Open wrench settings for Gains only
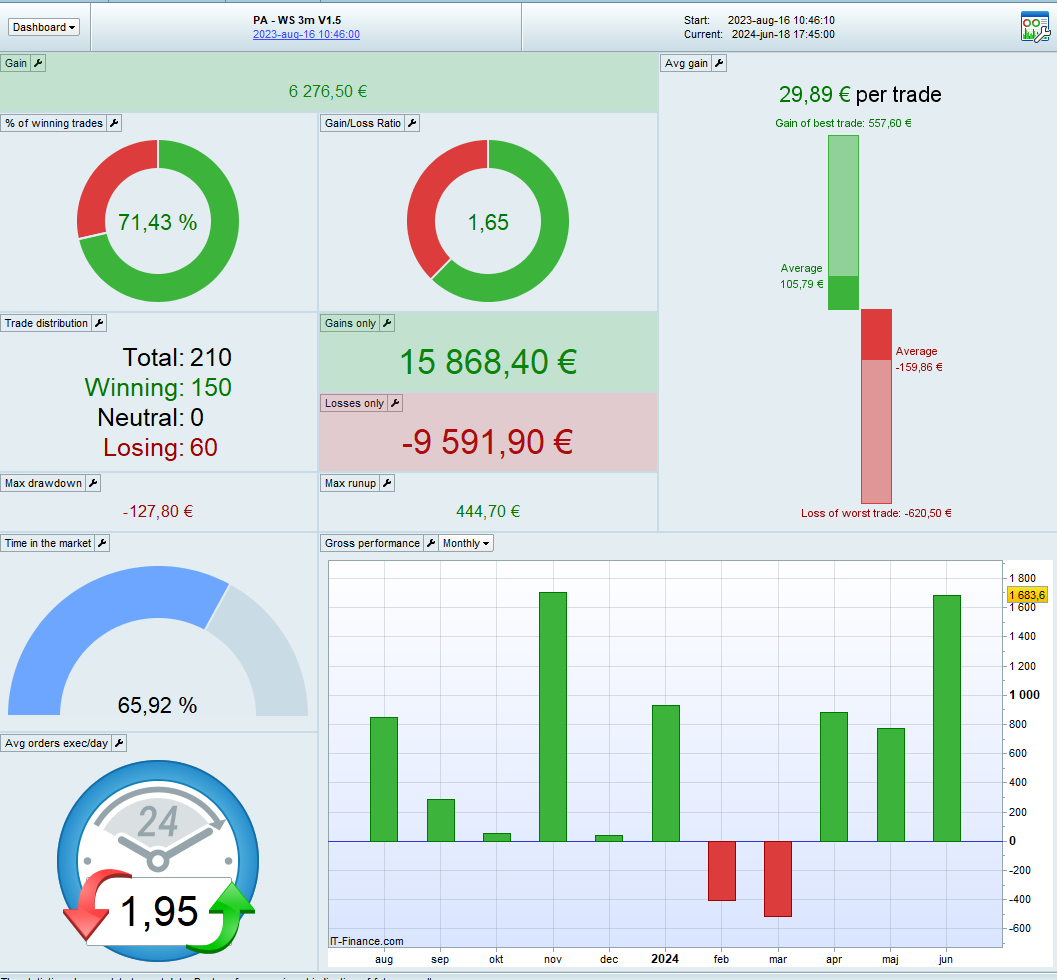 click(x=387, y=324)
